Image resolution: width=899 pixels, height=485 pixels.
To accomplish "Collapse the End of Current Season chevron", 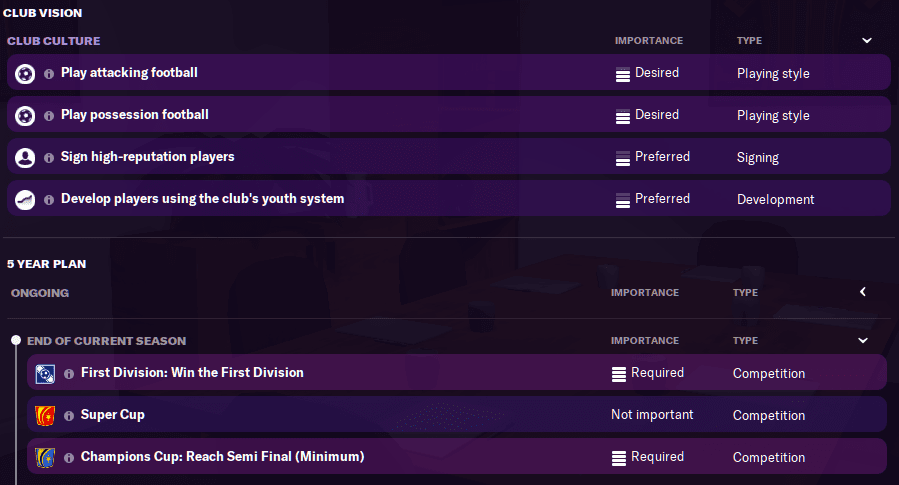I will click(863, 341).
